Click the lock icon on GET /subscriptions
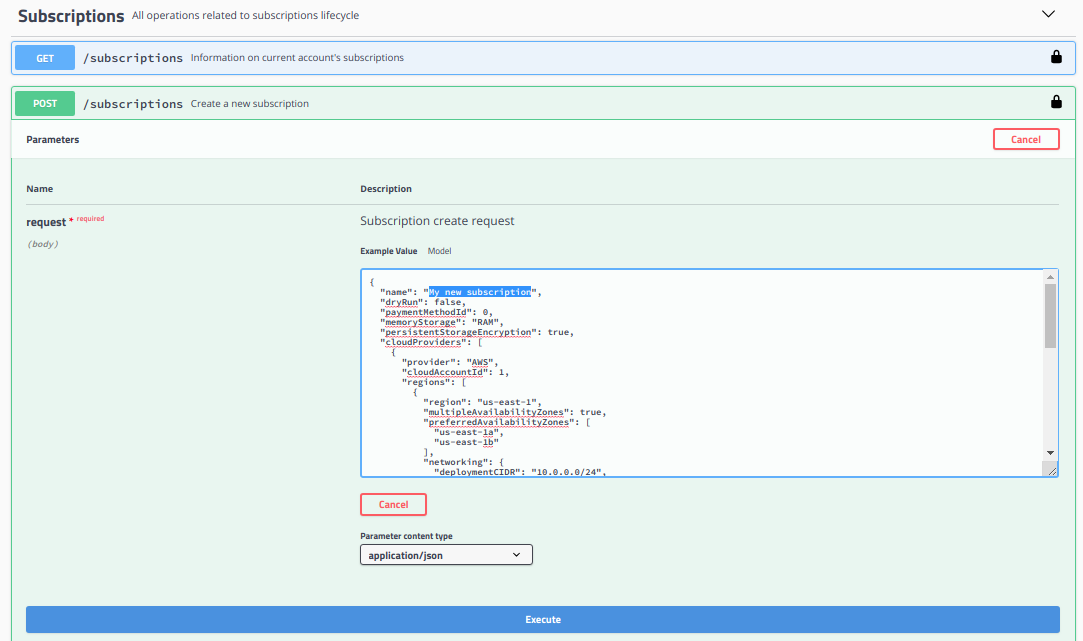The height and width of the screenshot is (641, 1083). 1056,58
